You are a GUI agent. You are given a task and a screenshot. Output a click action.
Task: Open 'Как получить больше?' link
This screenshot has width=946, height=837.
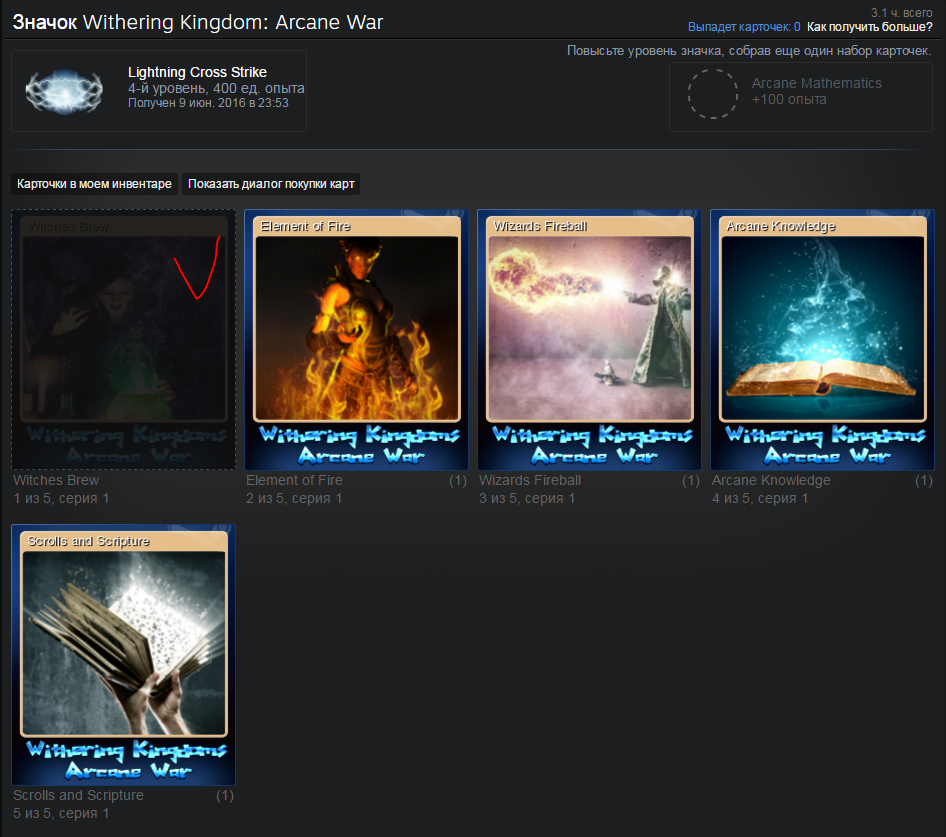(x=869, y=27)
